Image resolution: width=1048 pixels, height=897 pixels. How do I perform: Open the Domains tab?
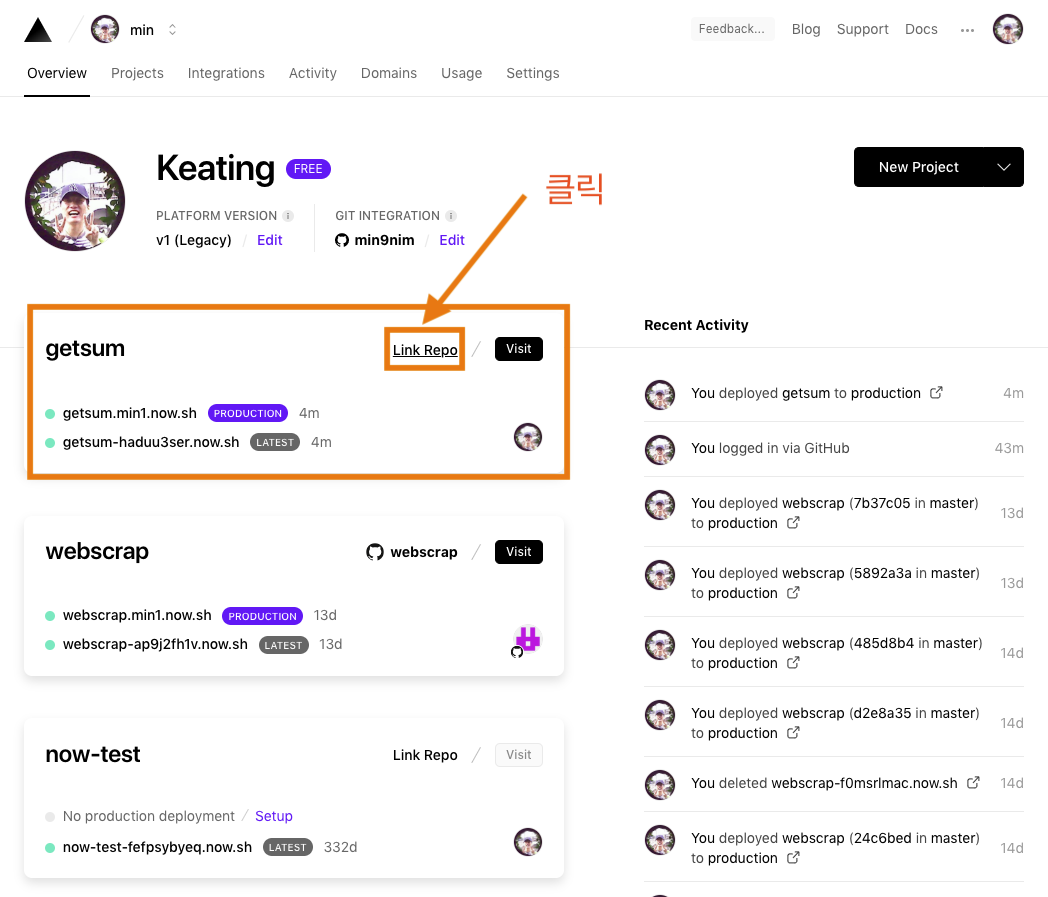coord(389,73)
